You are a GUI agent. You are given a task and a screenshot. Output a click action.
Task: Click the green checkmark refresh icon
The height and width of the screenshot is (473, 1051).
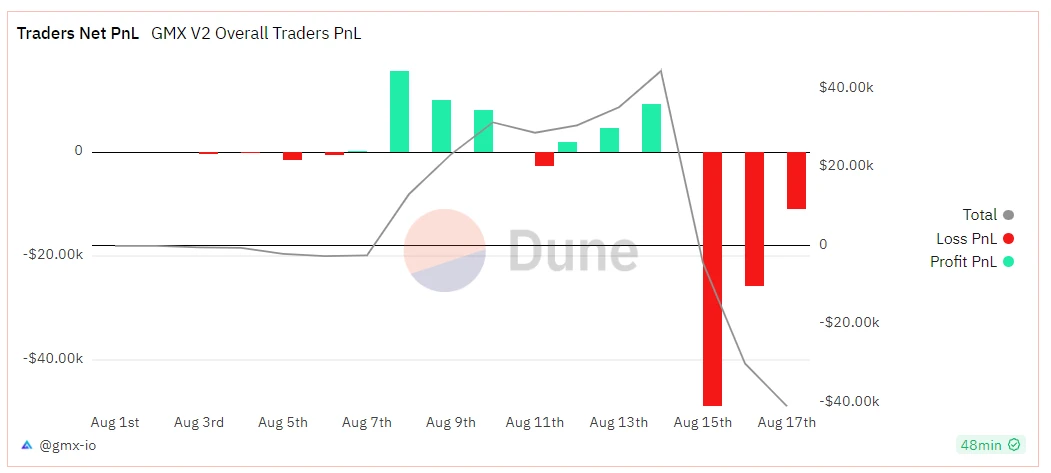tap(1015, 445)
